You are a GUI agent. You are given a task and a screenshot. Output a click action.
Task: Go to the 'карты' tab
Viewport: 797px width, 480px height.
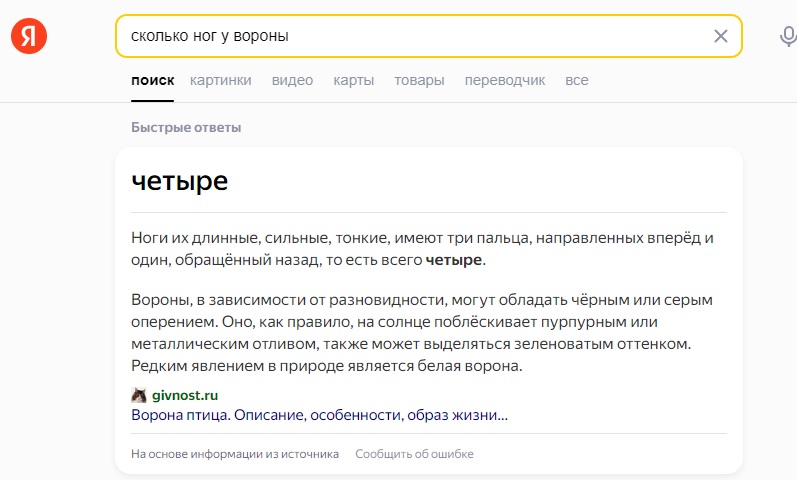point(354,80)
